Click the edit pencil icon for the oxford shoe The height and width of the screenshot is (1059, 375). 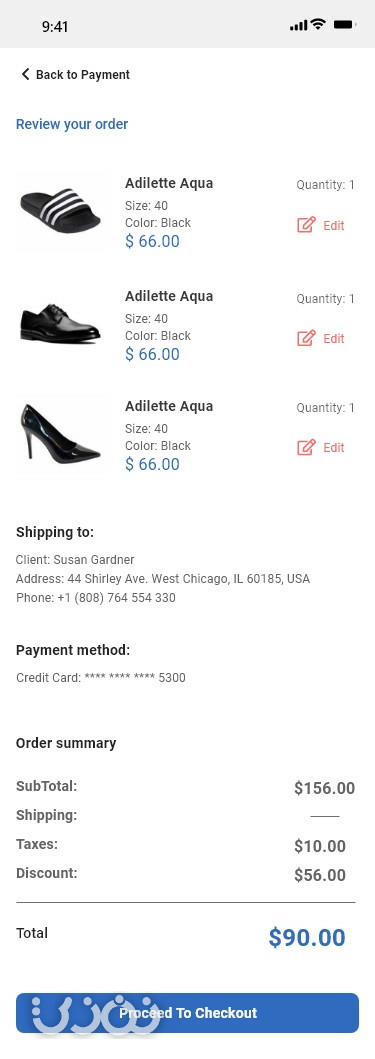coord(306,338)
